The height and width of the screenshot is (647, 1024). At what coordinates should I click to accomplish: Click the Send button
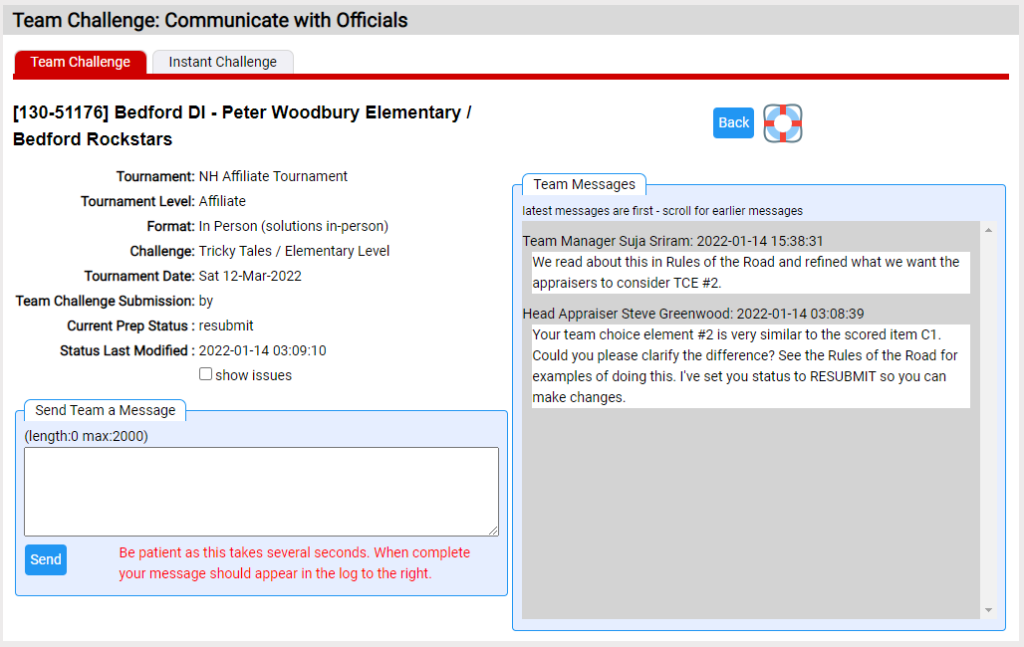pos(46,560)
